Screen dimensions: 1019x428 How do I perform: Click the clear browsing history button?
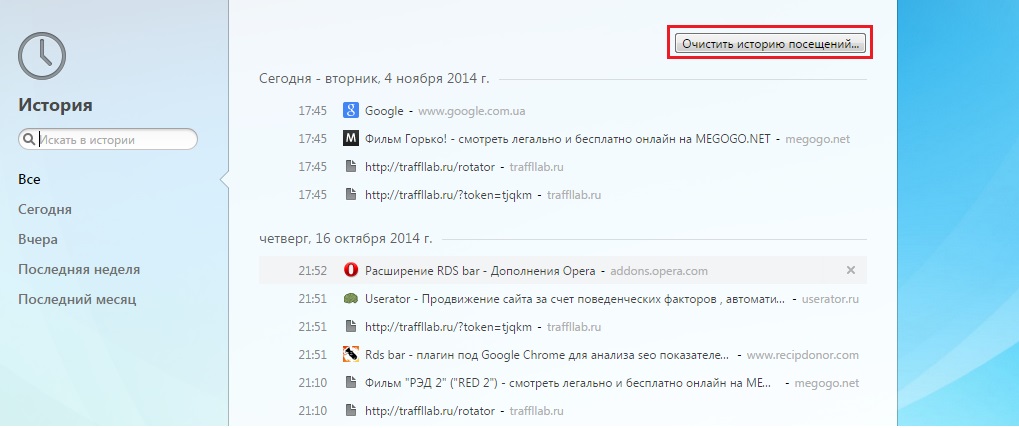pos(770,44)
